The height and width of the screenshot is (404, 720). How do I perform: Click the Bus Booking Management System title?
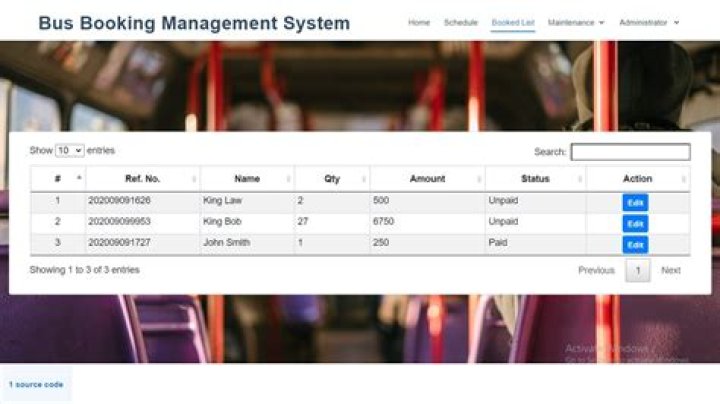pos(194,23)
